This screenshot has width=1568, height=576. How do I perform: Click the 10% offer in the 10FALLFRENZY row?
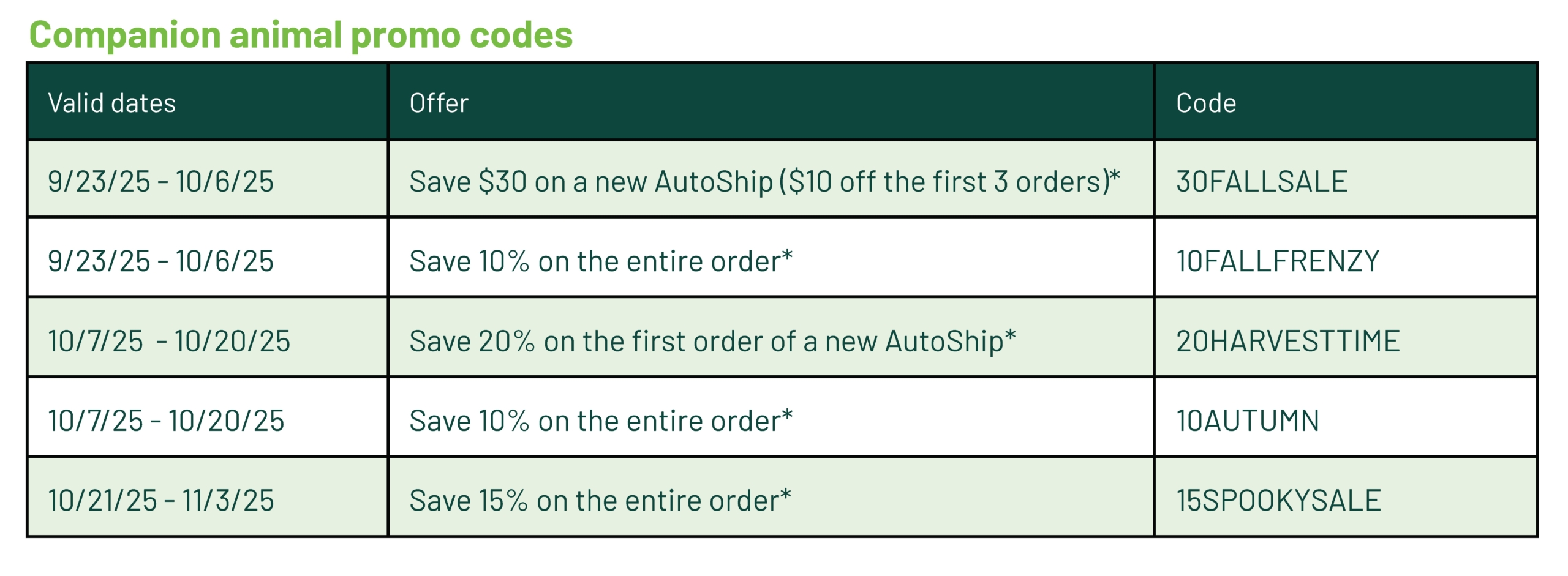click(600, 261)
